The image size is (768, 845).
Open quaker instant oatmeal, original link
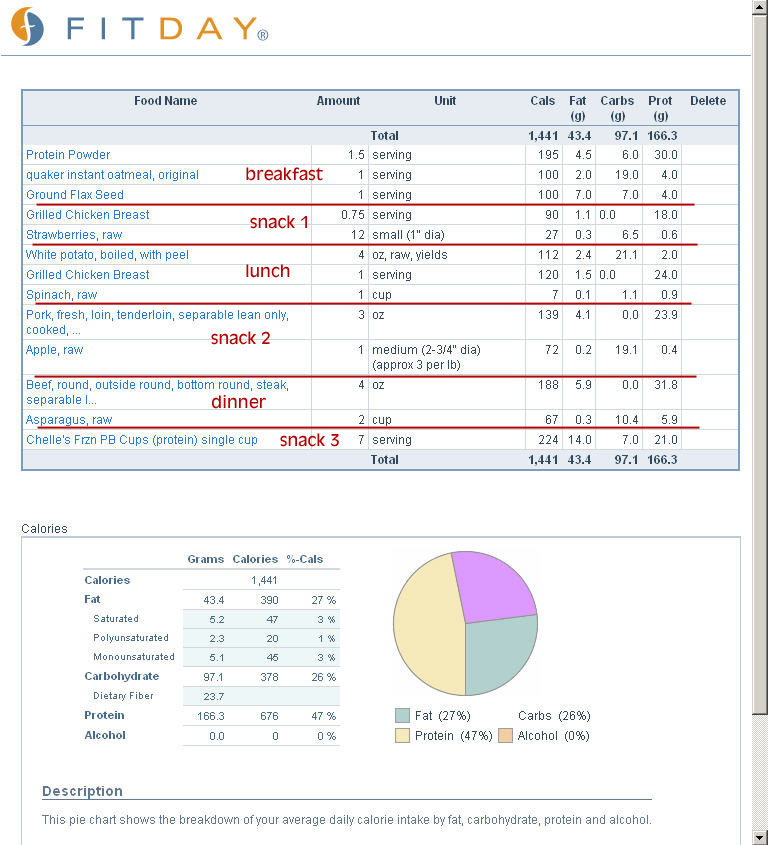[x=112, y=175]
